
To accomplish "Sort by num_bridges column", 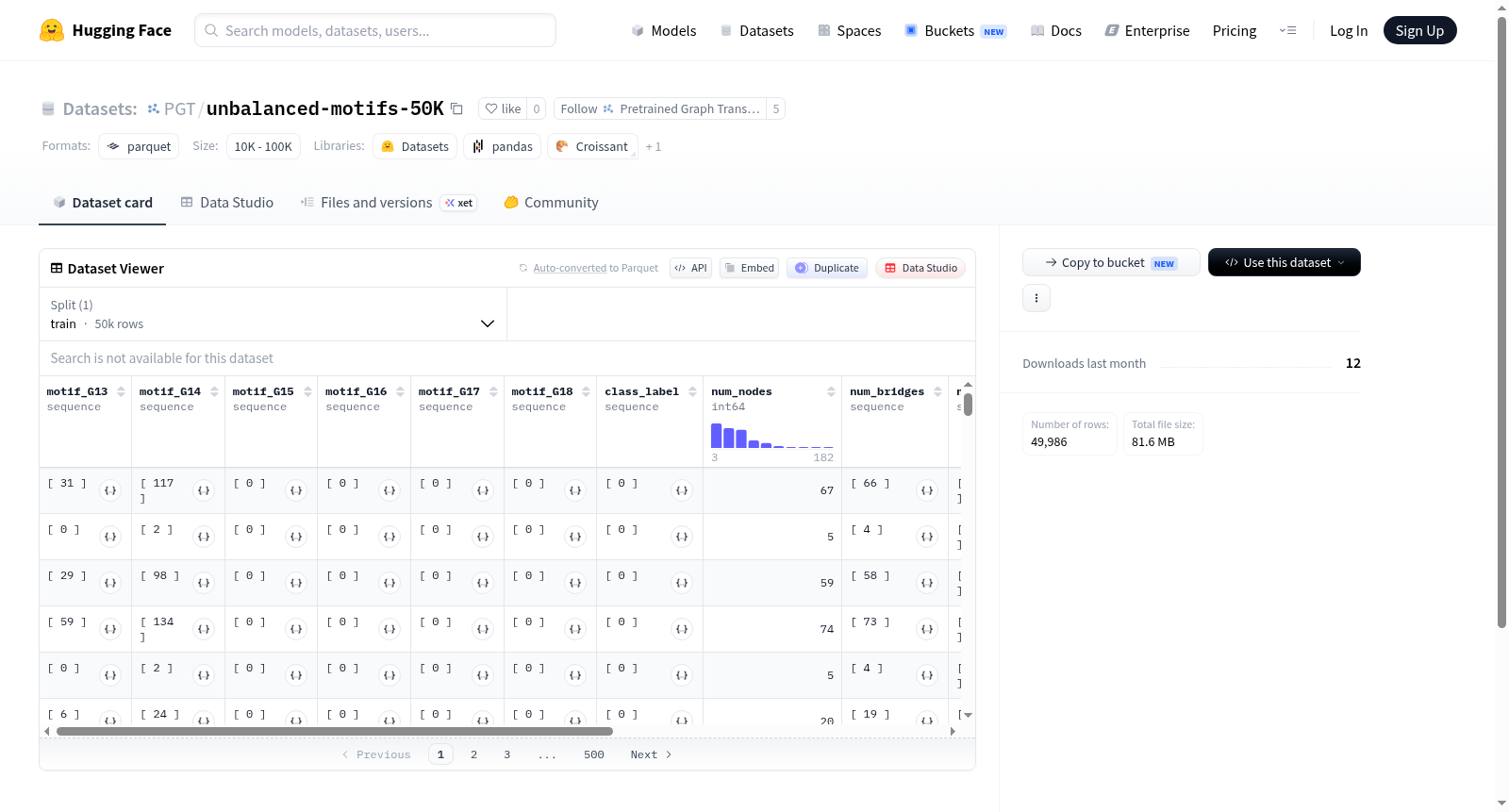I will [x=937, y=391].
